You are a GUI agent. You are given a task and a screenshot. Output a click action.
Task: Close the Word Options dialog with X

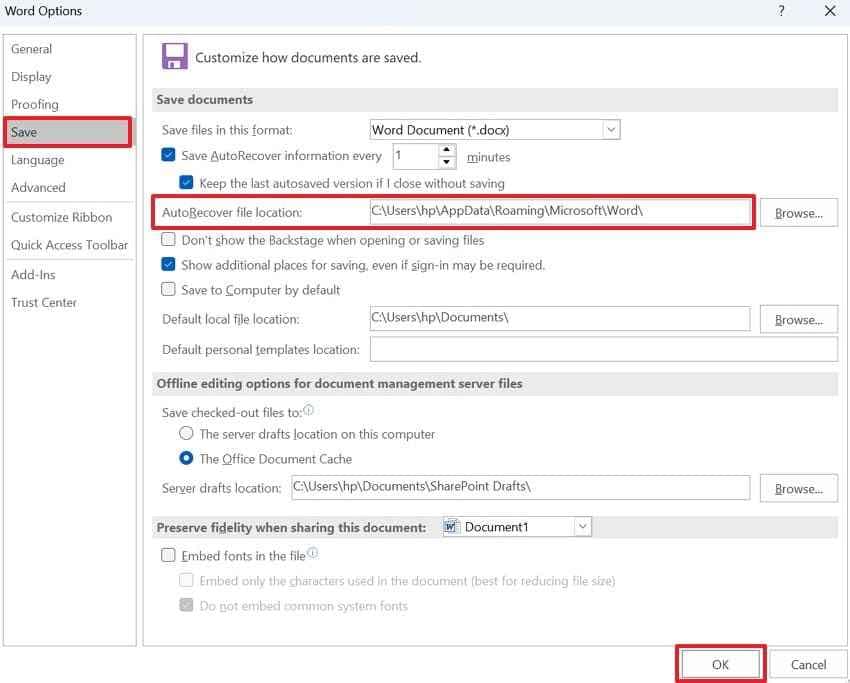pos(830,11)
